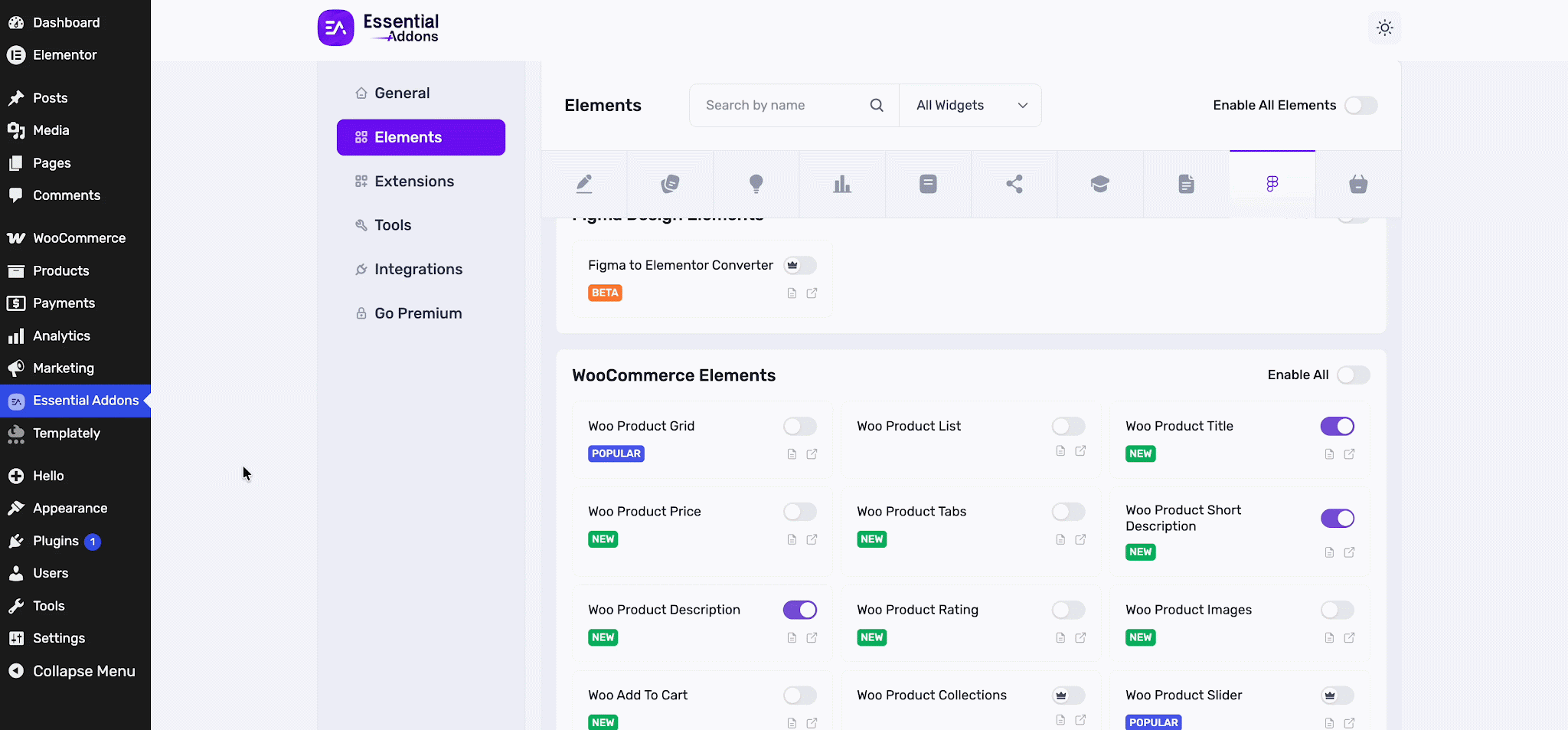Open the All Widgets dropdown
This screenshot has width=1568, height=730.
pyautogui.click(x=971, y=105)
